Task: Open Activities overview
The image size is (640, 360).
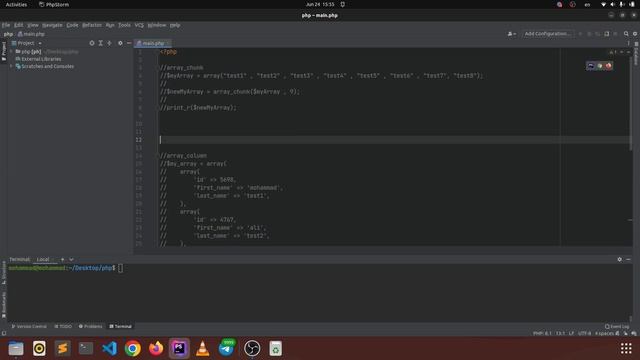Action: (x=16, y=4)
